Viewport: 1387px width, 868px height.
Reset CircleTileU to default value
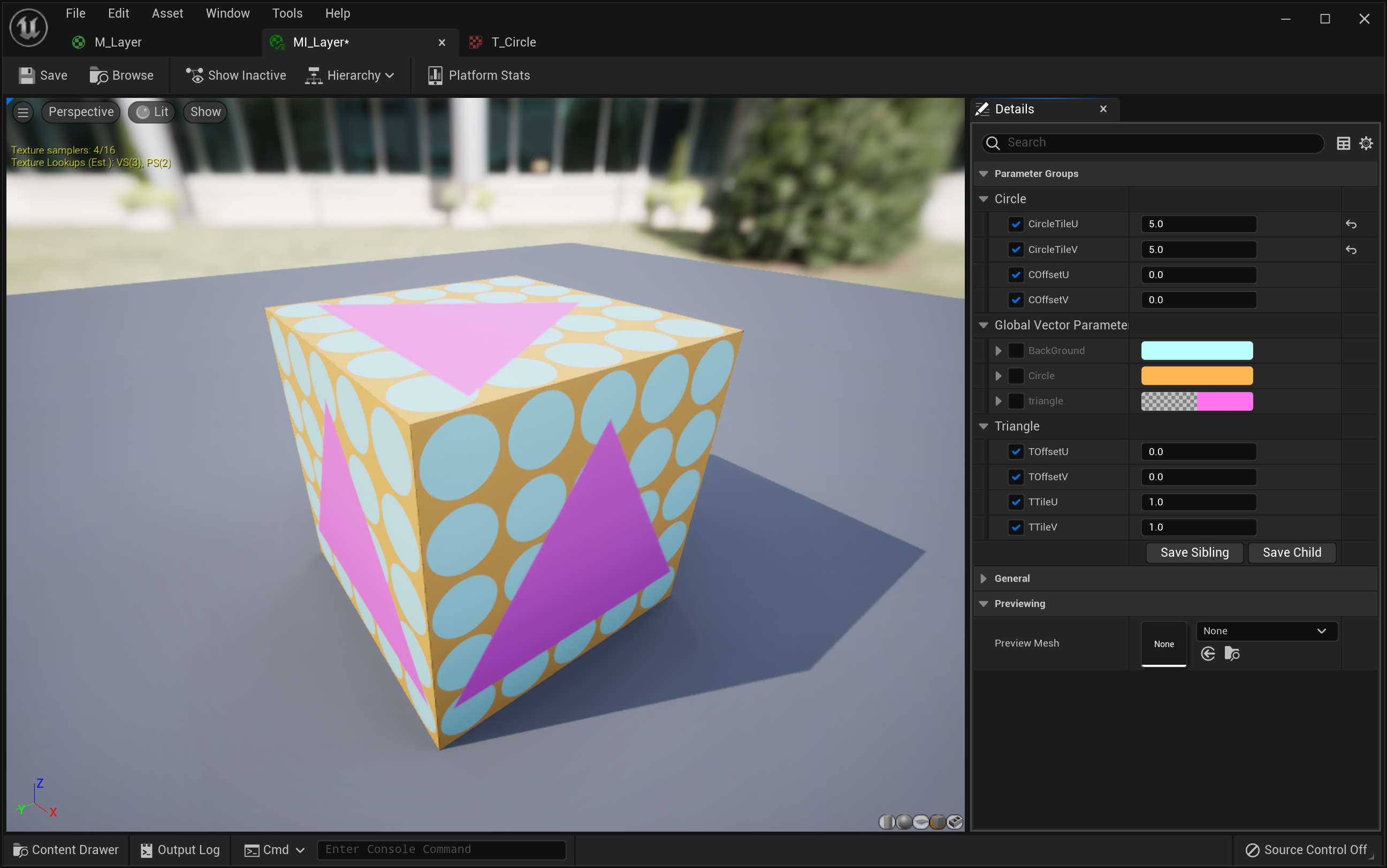coord(1351,225)
